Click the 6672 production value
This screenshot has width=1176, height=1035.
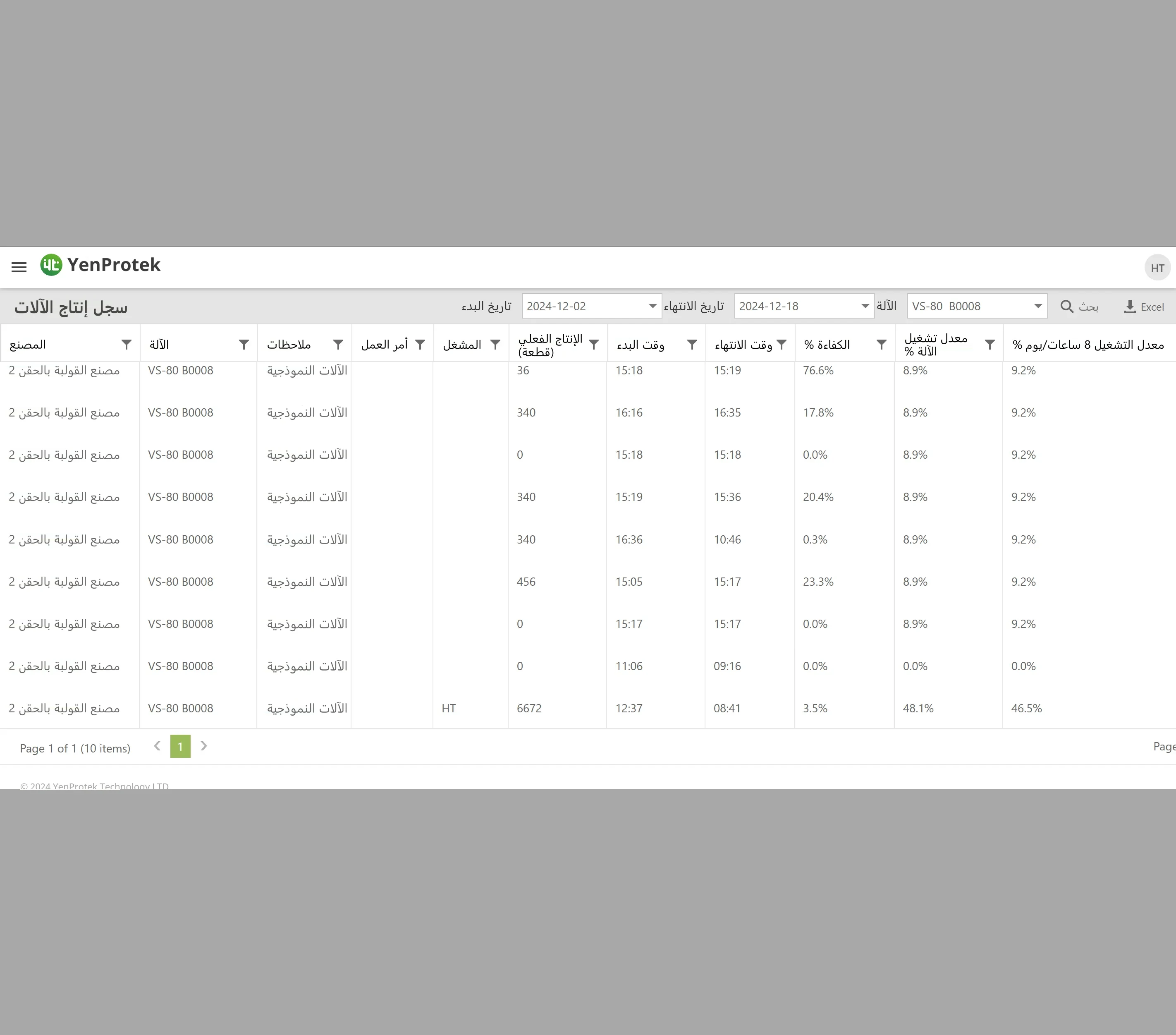pos(529,708)
